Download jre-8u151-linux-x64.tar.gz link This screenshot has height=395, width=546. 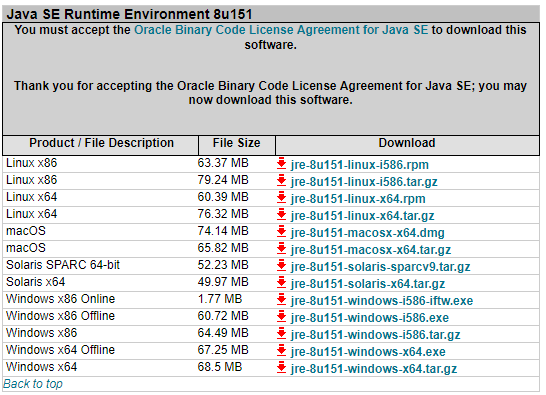[x=362, y=216]
